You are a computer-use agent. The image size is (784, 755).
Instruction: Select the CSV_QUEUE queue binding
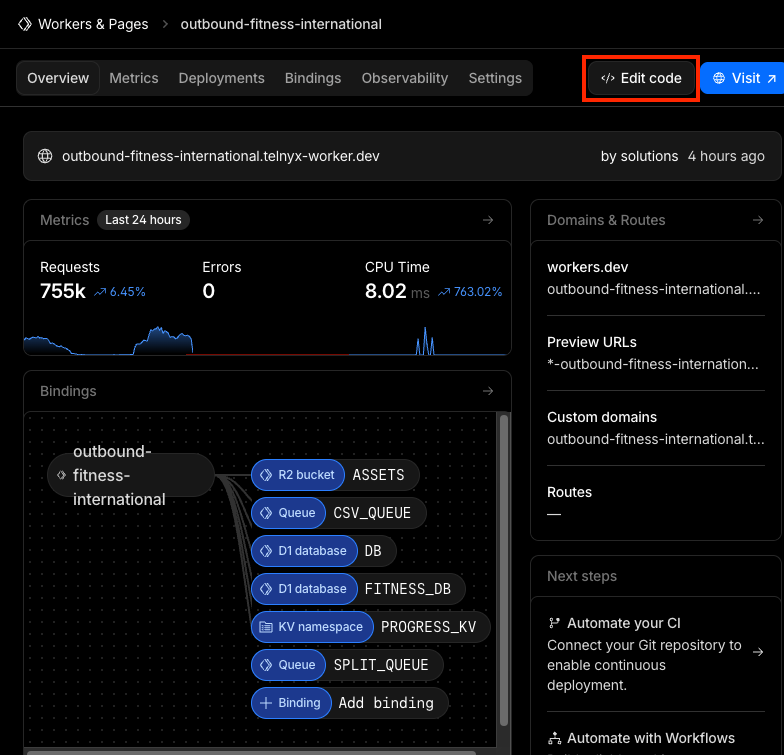click(x=337, y=513)
